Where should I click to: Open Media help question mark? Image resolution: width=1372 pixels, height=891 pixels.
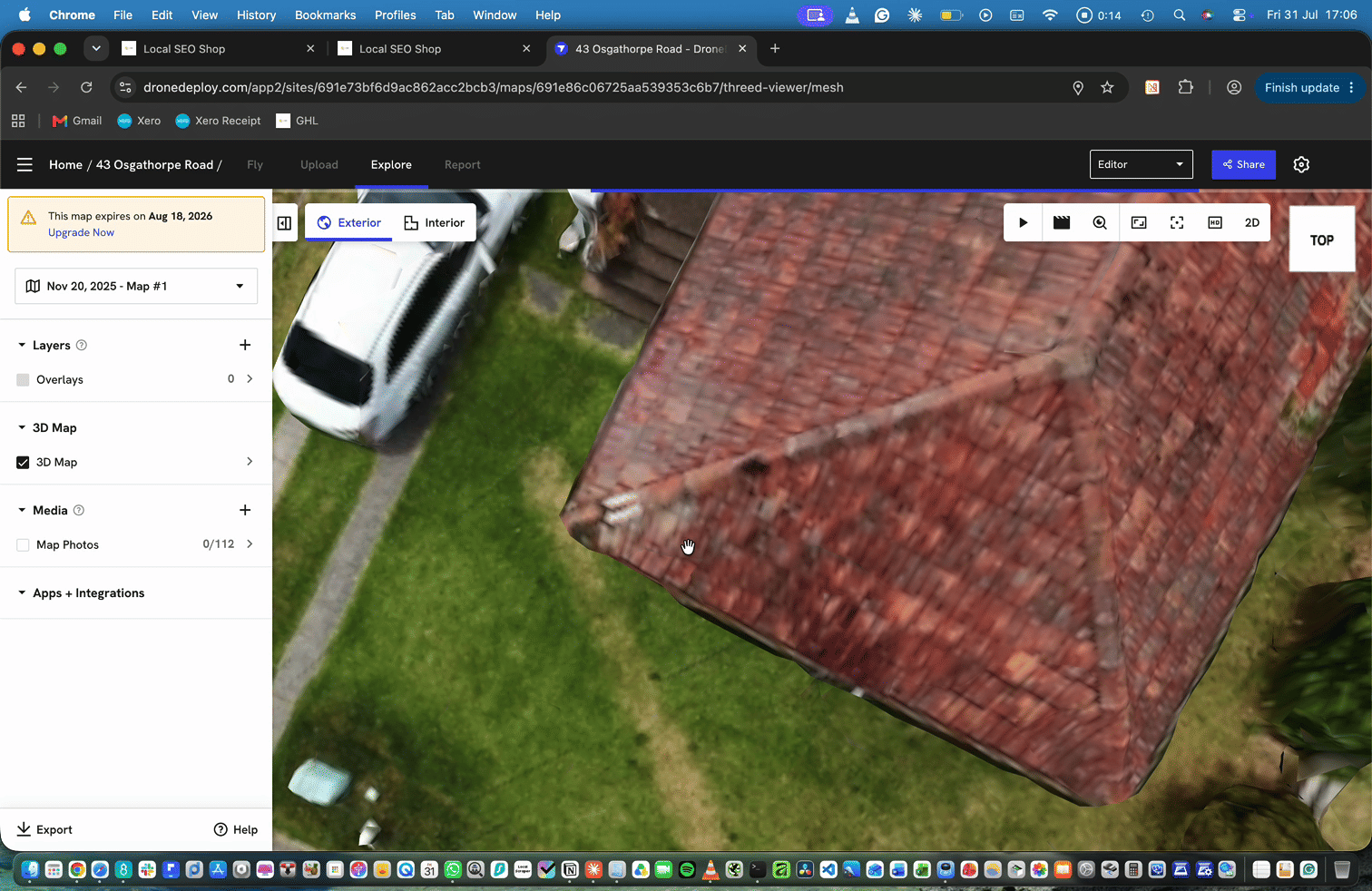coord(79,510)
